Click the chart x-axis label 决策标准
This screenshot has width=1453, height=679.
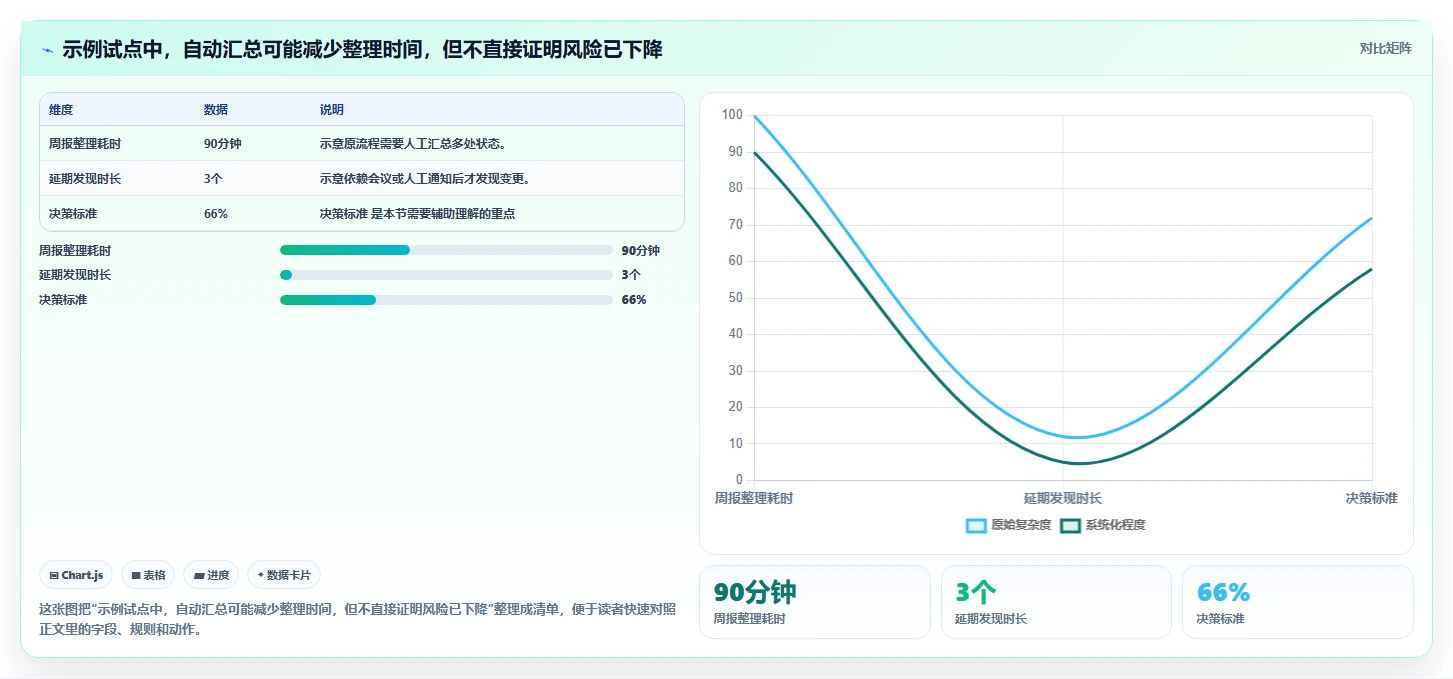point(1371,498)
